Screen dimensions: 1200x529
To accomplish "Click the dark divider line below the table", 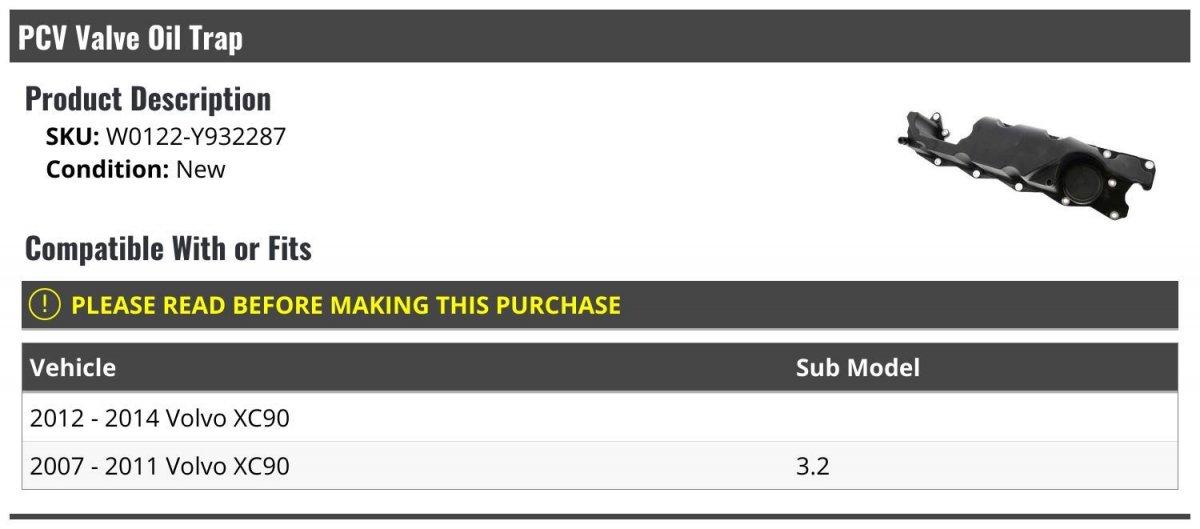I will tap(600, 517).
